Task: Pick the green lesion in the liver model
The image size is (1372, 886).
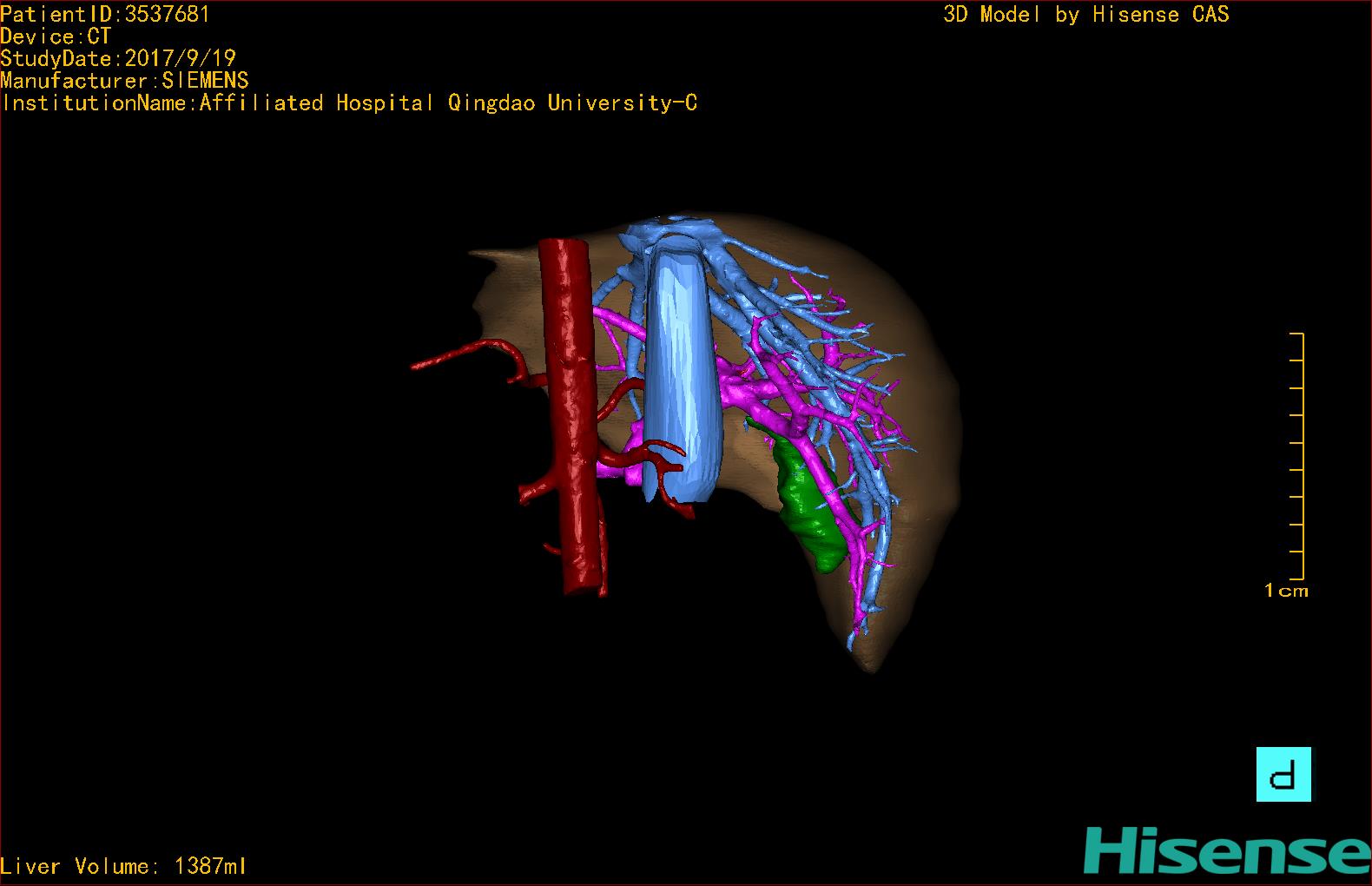Action: [x=812, y=506]
